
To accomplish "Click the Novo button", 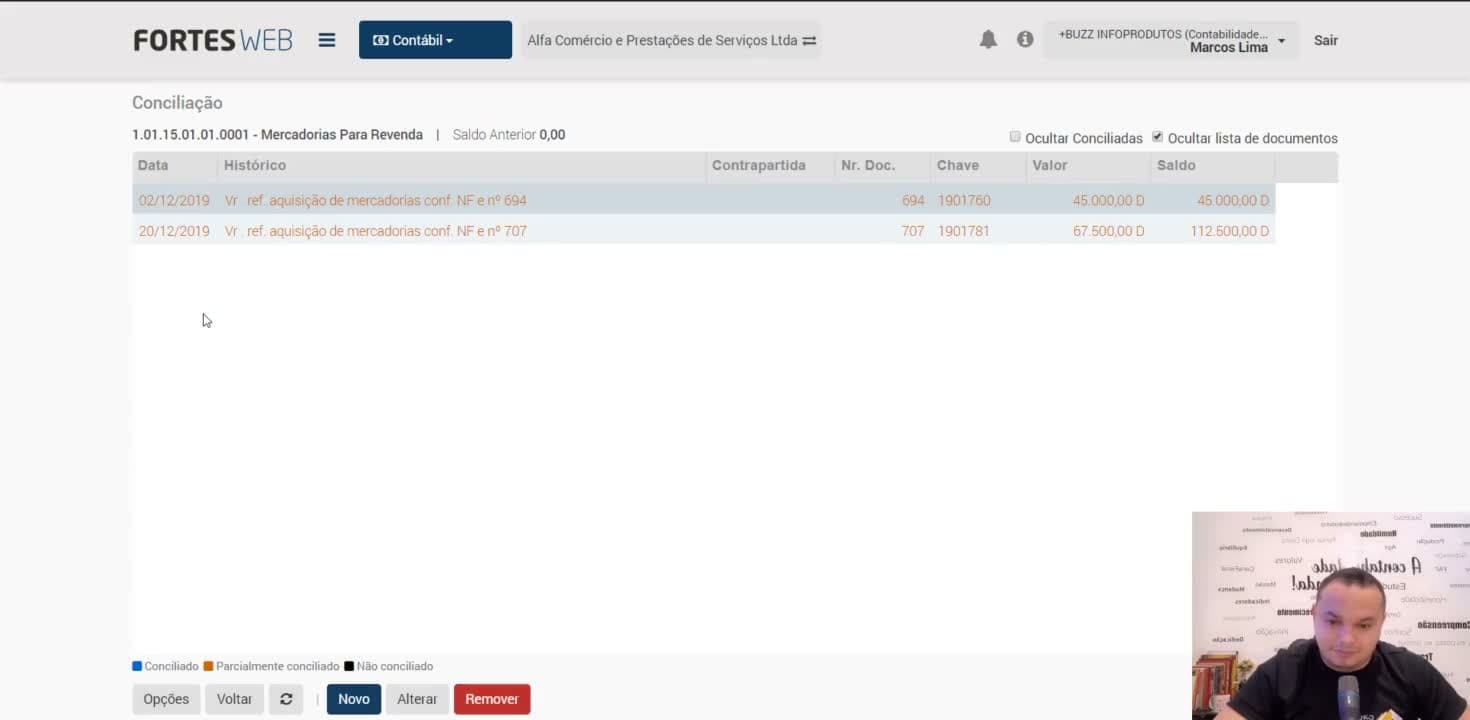I will click(x=354, y=699).
